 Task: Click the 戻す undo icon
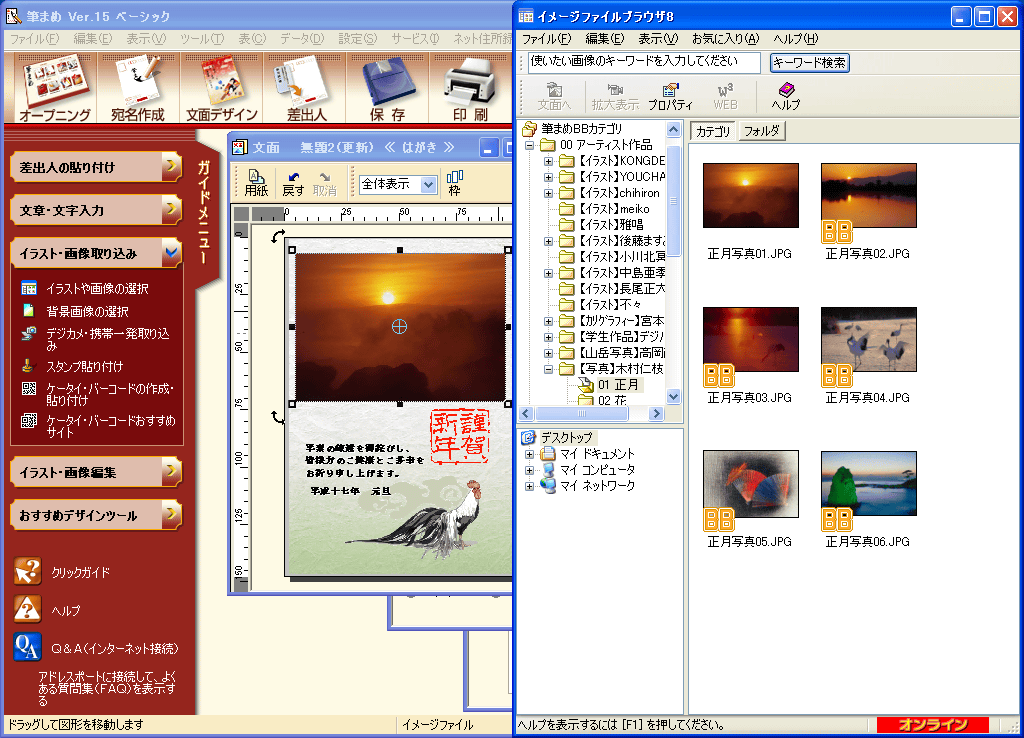293,183
